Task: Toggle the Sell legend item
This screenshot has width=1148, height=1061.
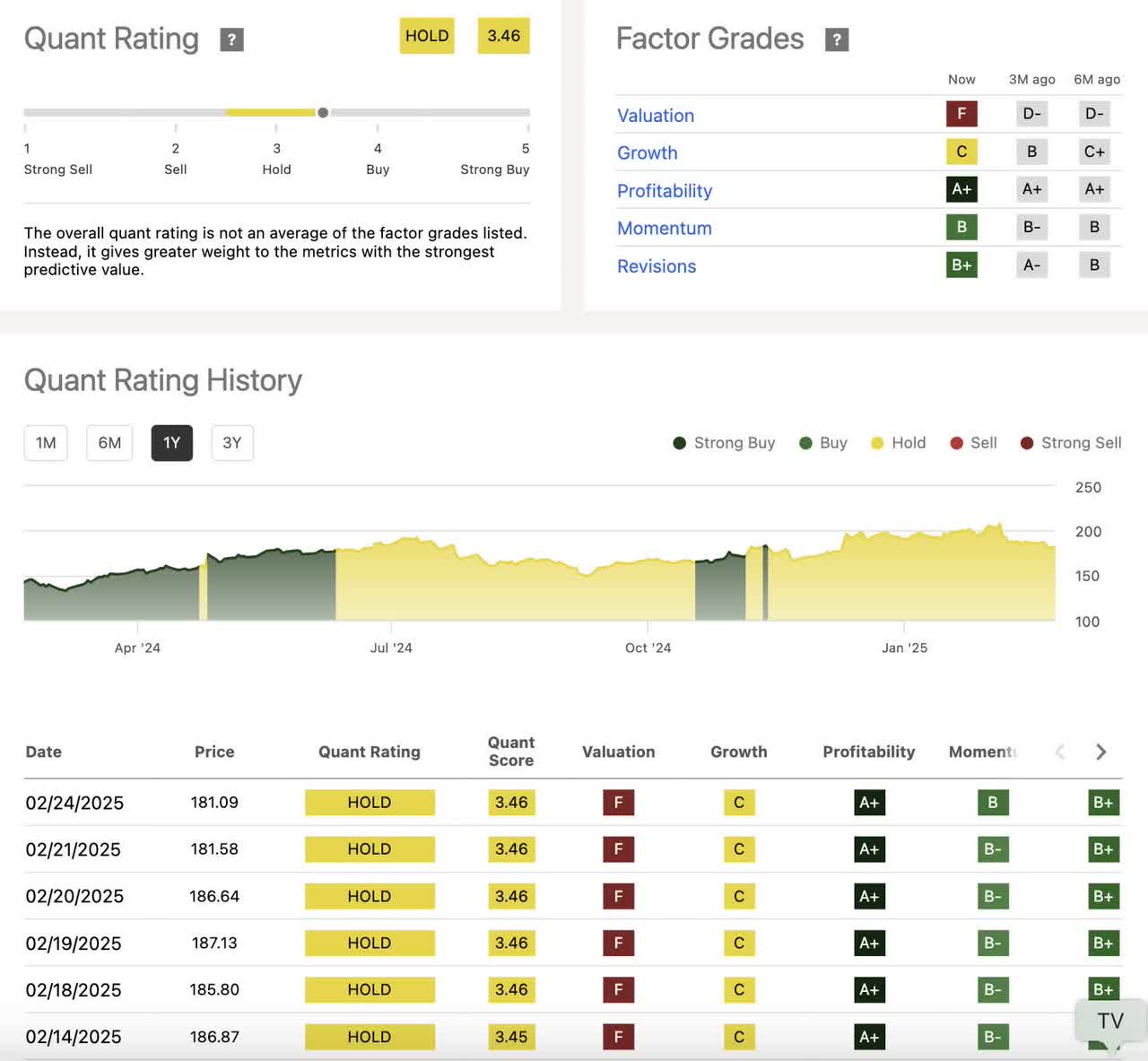Action: (x=974, y=443)
